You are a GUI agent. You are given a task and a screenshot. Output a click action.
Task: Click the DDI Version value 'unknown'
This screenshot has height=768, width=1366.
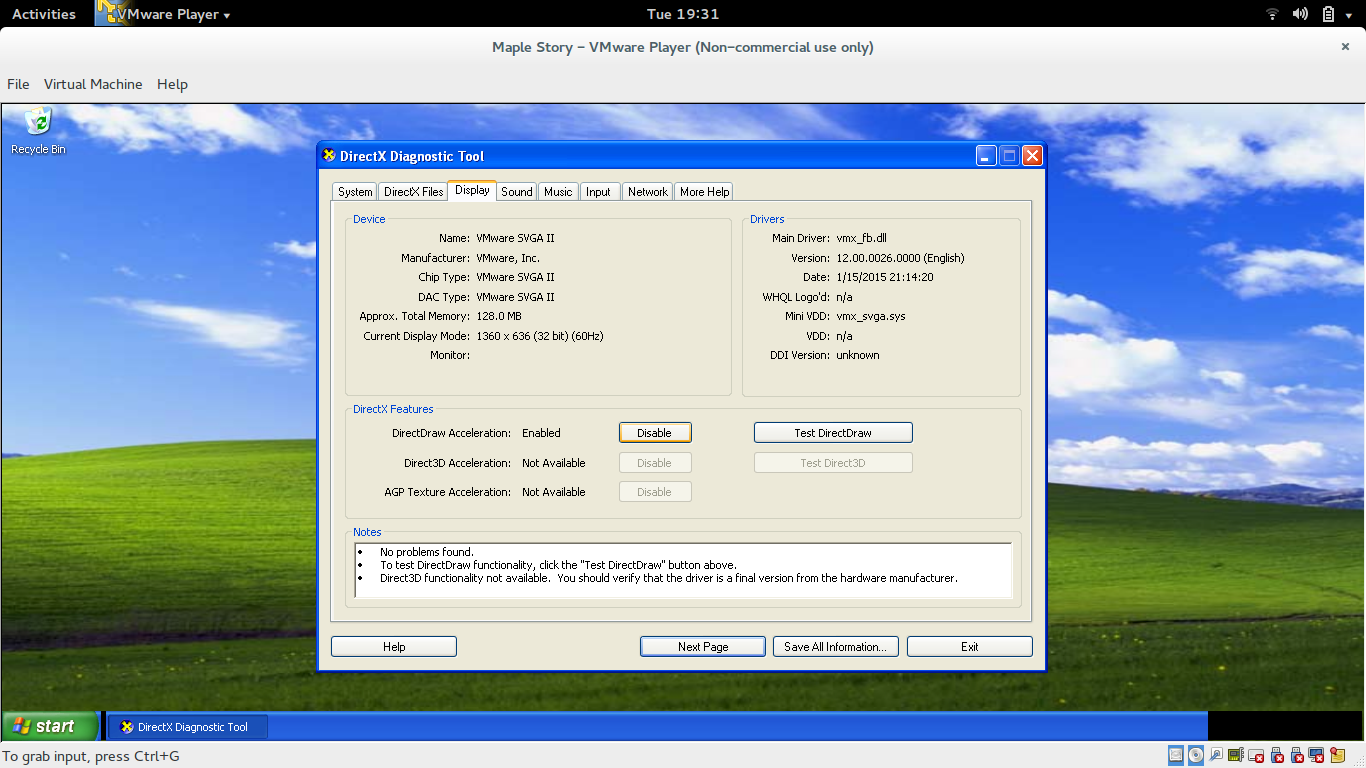coord(858,355)
